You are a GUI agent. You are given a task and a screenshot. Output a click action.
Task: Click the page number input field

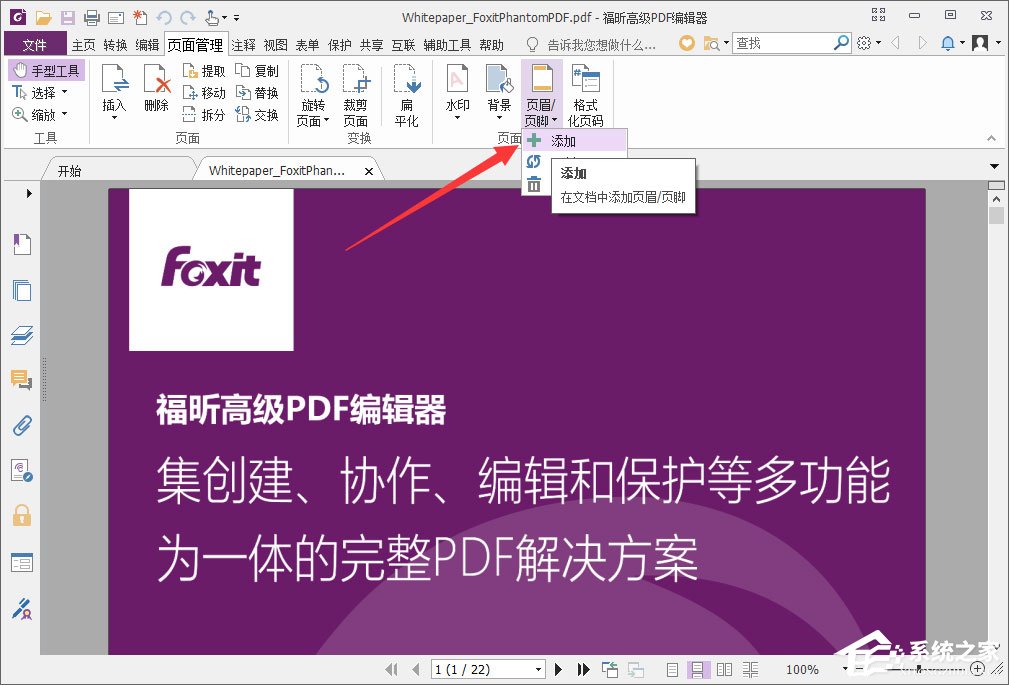click(480, 669)
